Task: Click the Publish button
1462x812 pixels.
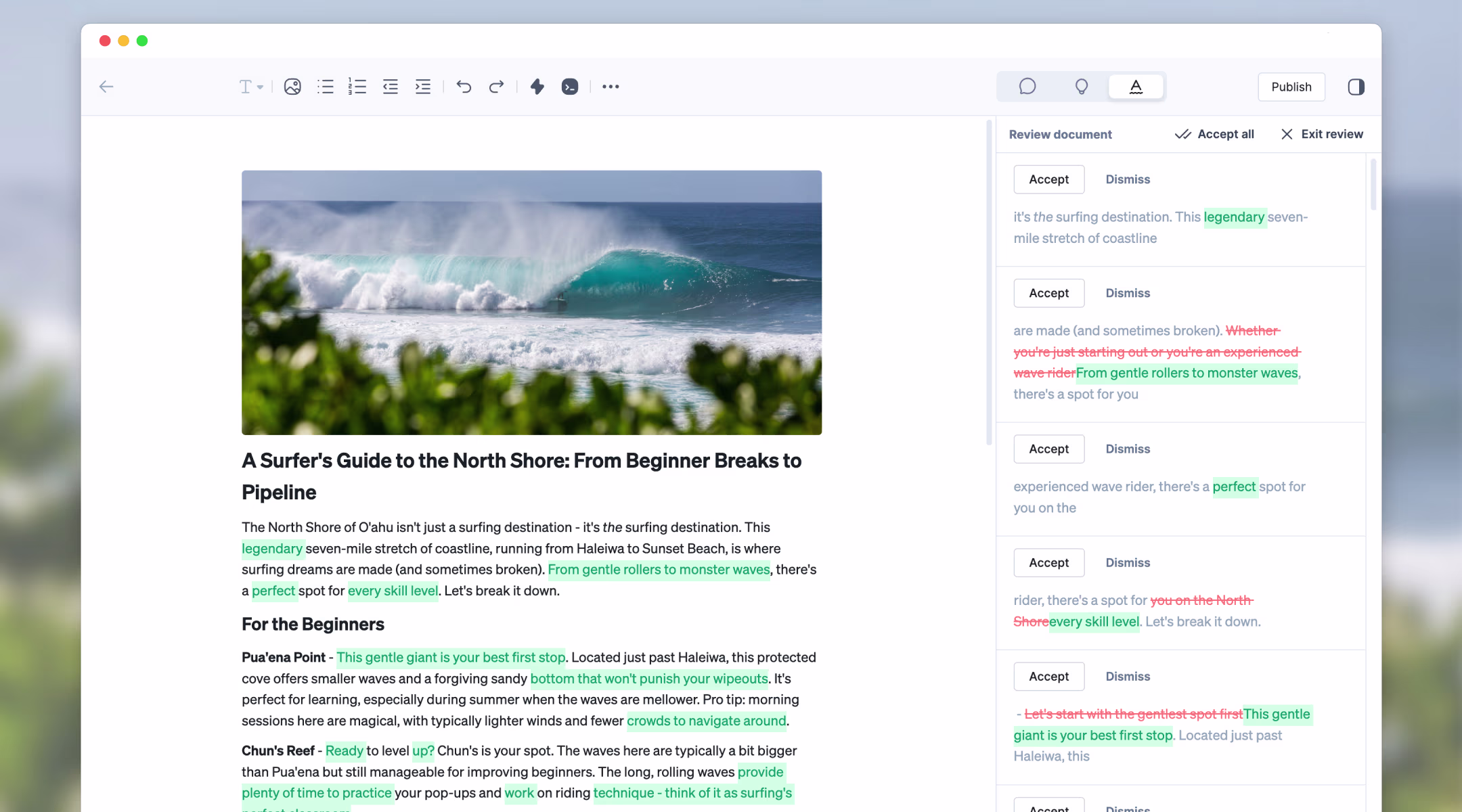Action: point(1291,87)
